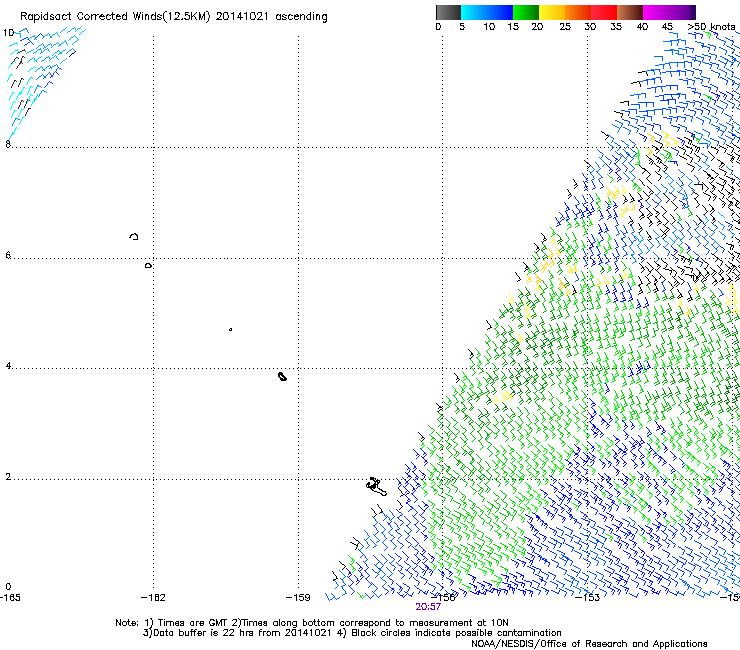This screenshot has width=740, height=650.
Task: Select the yellow 20-25 knots color band
Action: 552,12
